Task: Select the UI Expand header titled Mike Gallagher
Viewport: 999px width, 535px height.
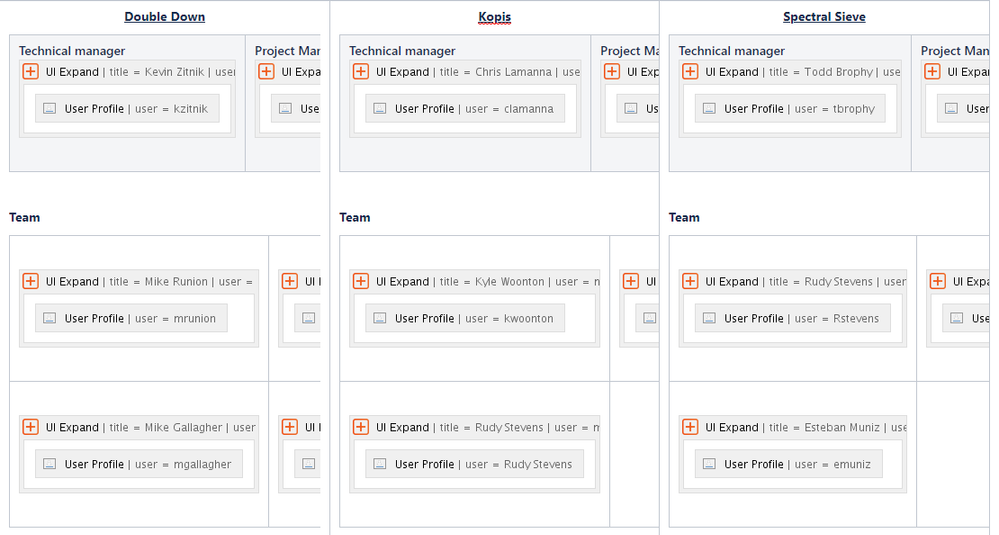Action: tap(139, 427)
